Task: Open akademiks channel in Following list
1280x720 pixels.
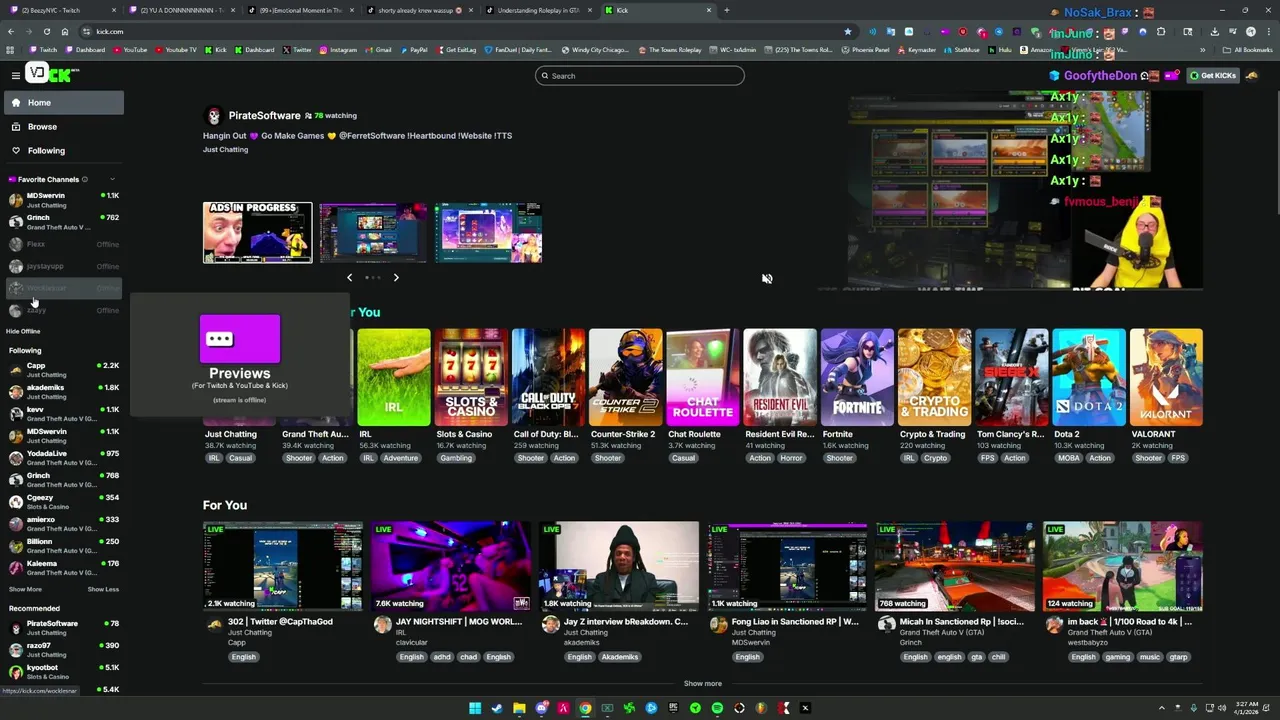Action: (64, 392)
